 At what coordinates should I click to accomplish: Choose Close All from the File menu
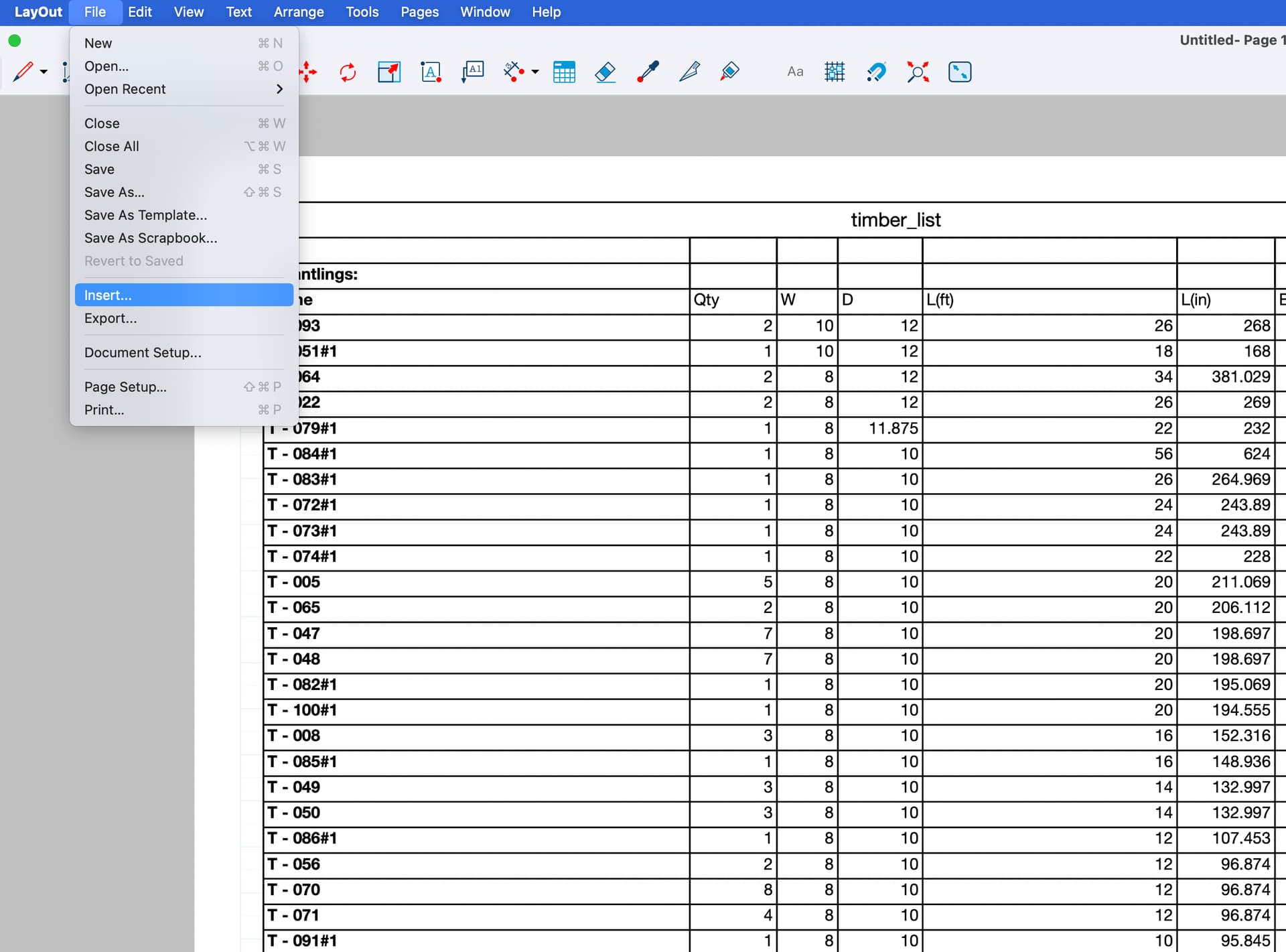tap(184, 146)
